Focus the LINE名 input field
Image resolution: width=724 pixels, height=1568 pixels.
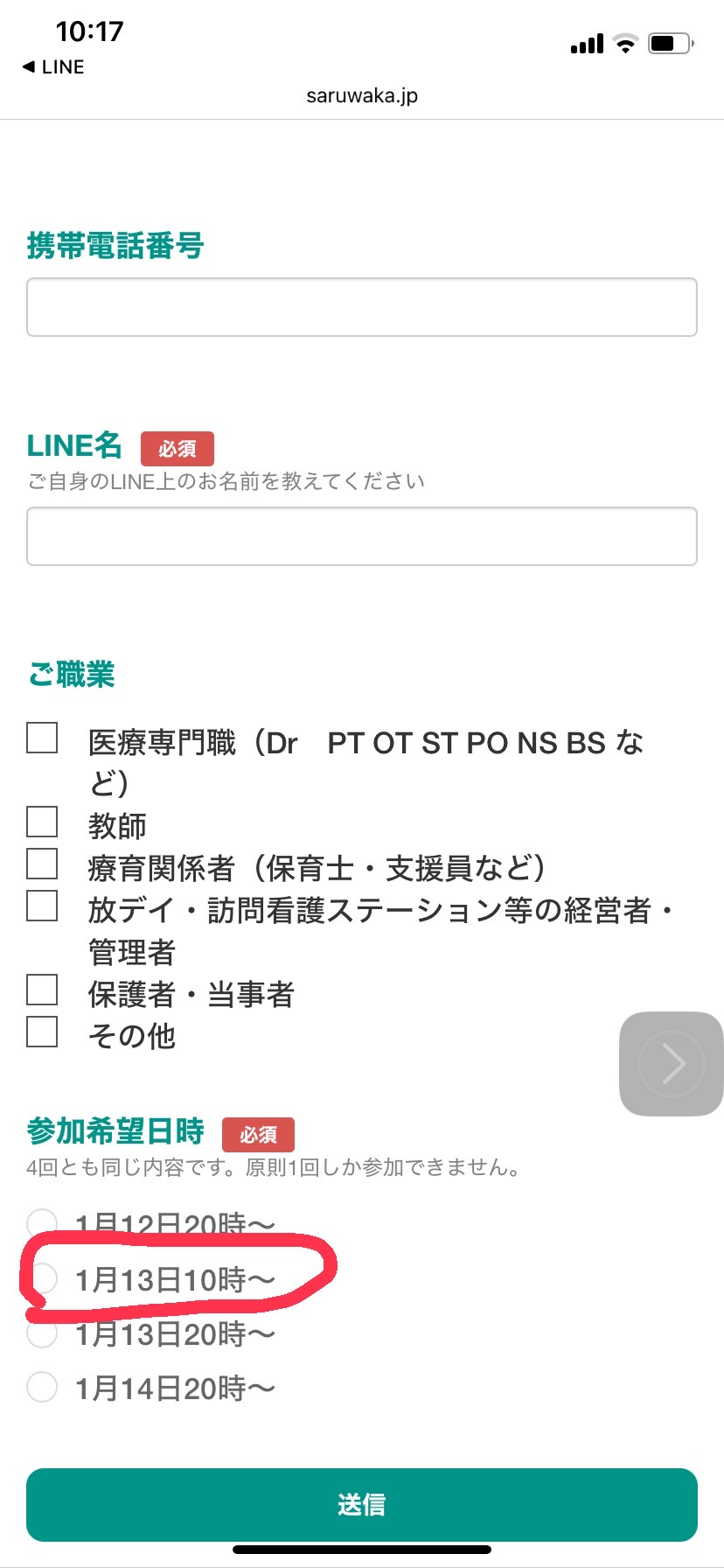coord(362,536)
